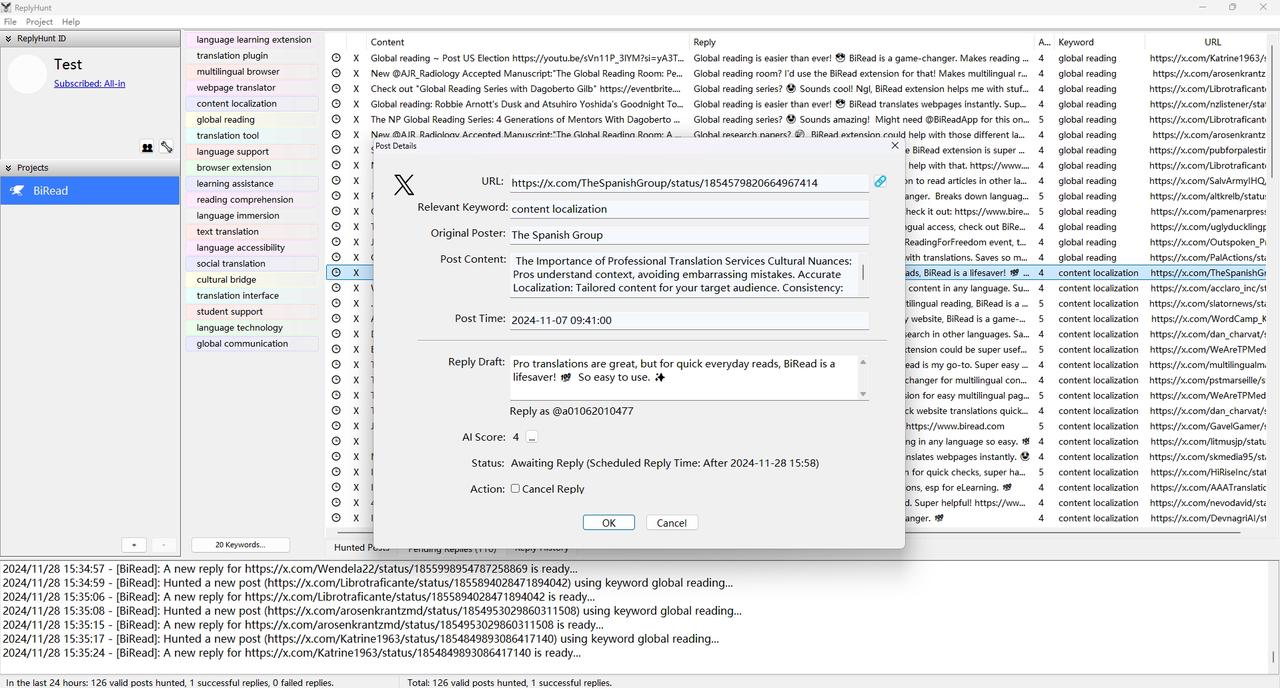Select the 'translation tool' keyword in the list
1280x688 pixels.
(x=252, y=136)
